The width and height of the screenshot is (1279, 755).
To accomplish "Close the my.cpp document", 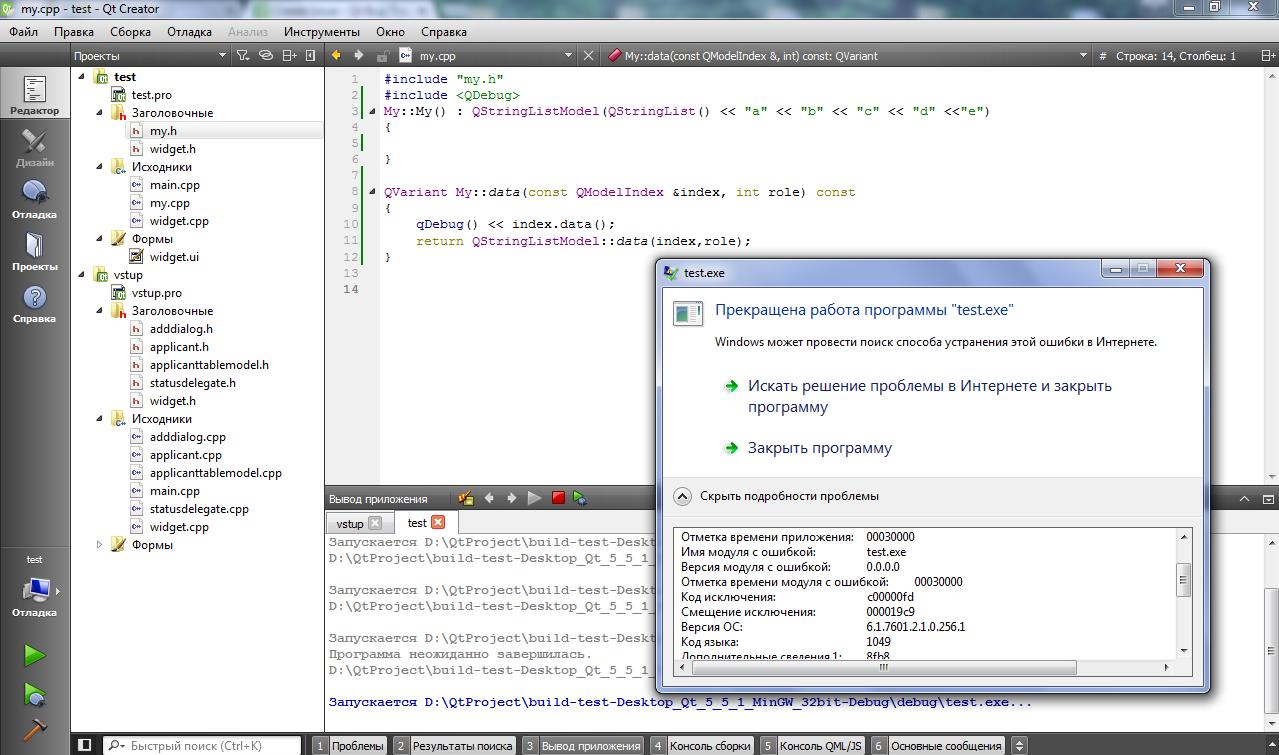I will 589,56.
